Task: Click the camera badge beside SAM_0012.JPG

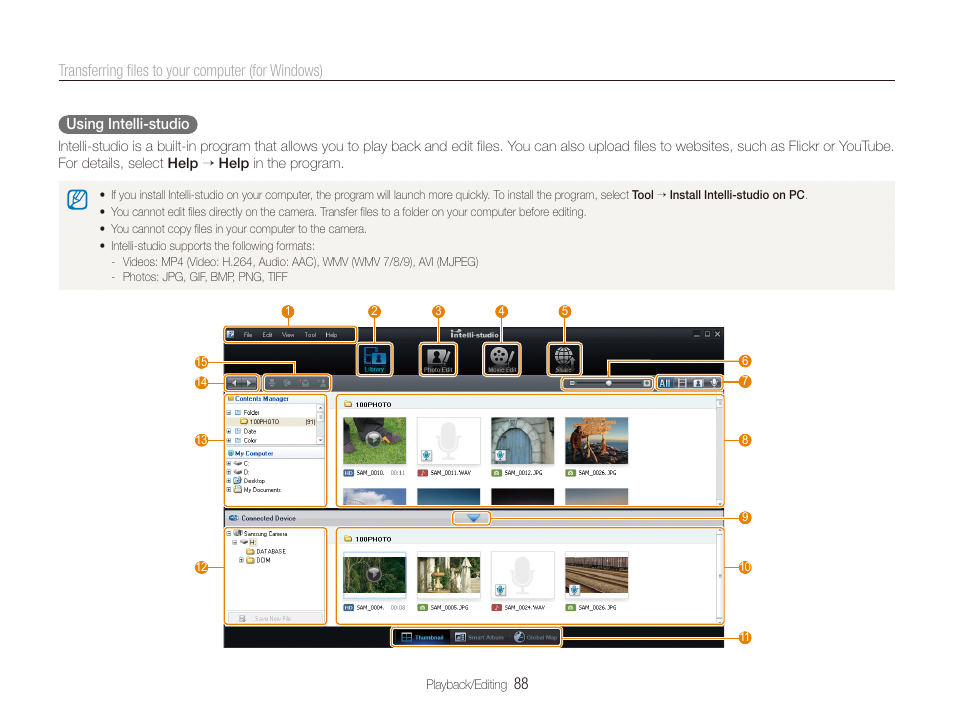Action: pyautogui.click(x=496, y=473)
